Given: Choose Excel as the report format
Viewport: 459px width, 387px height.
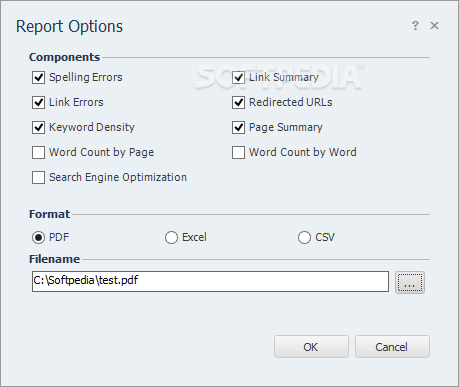Looking at the screenshot, I should click(171, 238).
